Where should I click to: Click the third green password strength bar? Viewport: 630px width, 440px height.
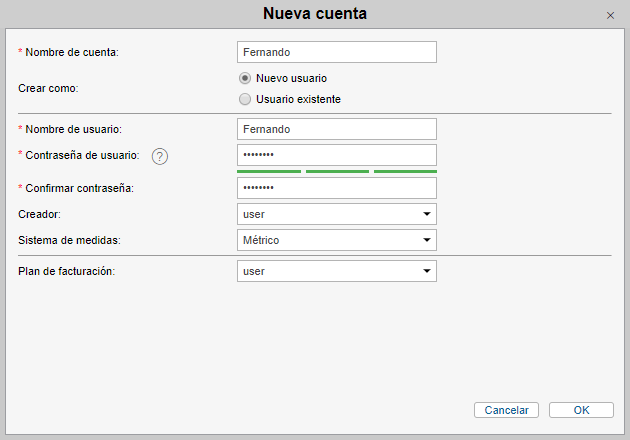click(405, 172)
